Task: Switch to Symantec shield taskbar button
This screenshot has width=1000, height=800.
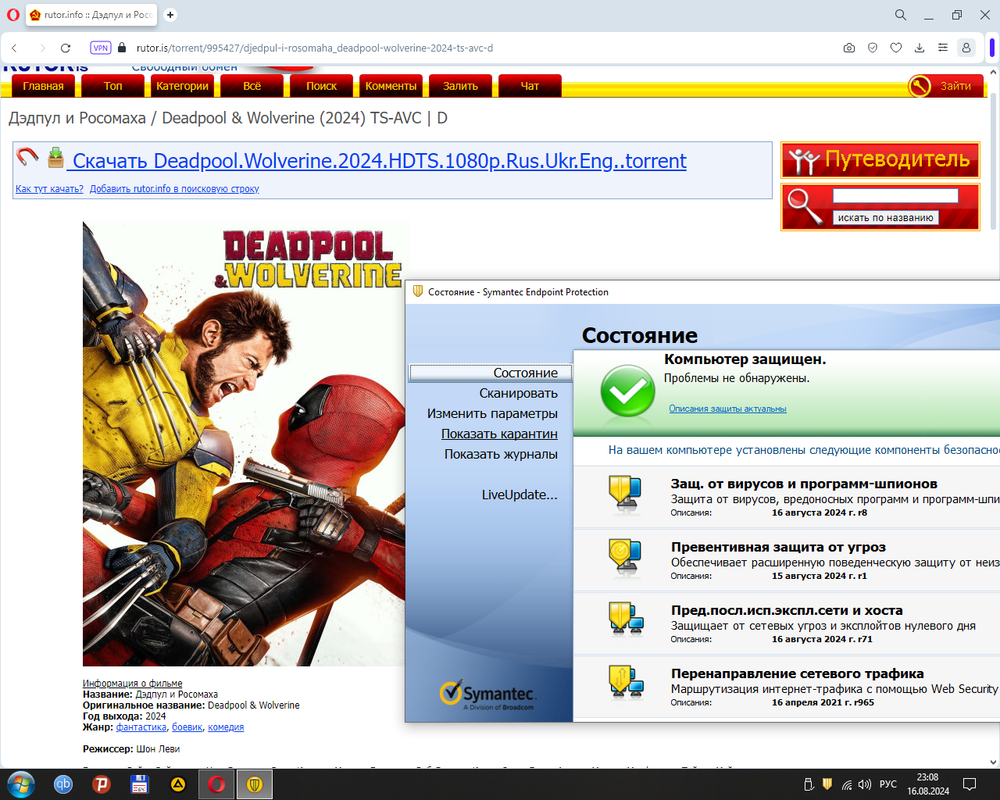Action: pos(254,784)
